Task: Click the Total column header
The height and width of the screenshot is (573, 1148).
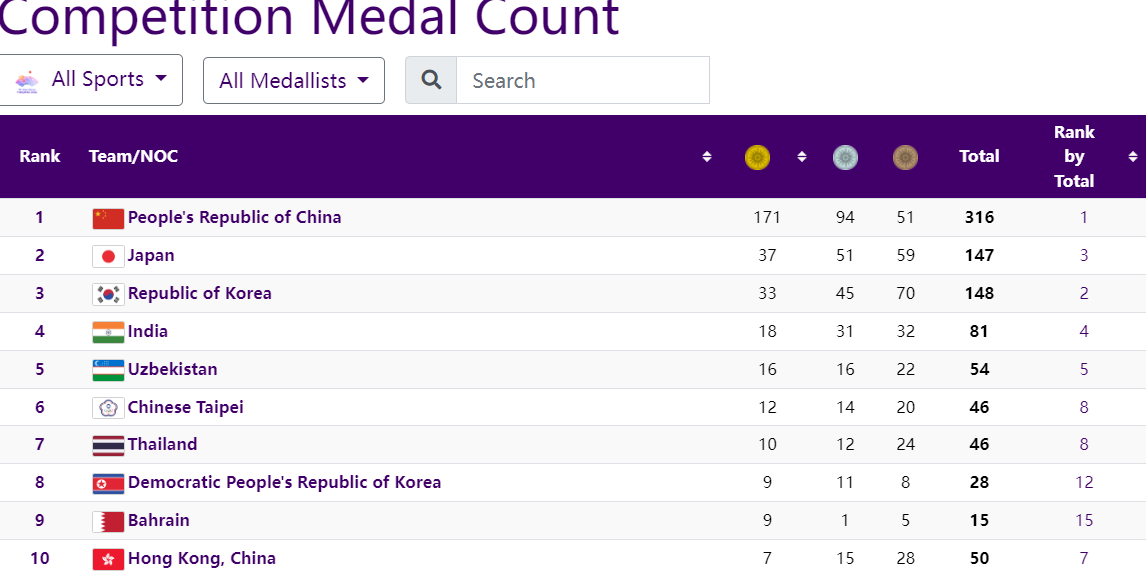Action: coord(979,156)
